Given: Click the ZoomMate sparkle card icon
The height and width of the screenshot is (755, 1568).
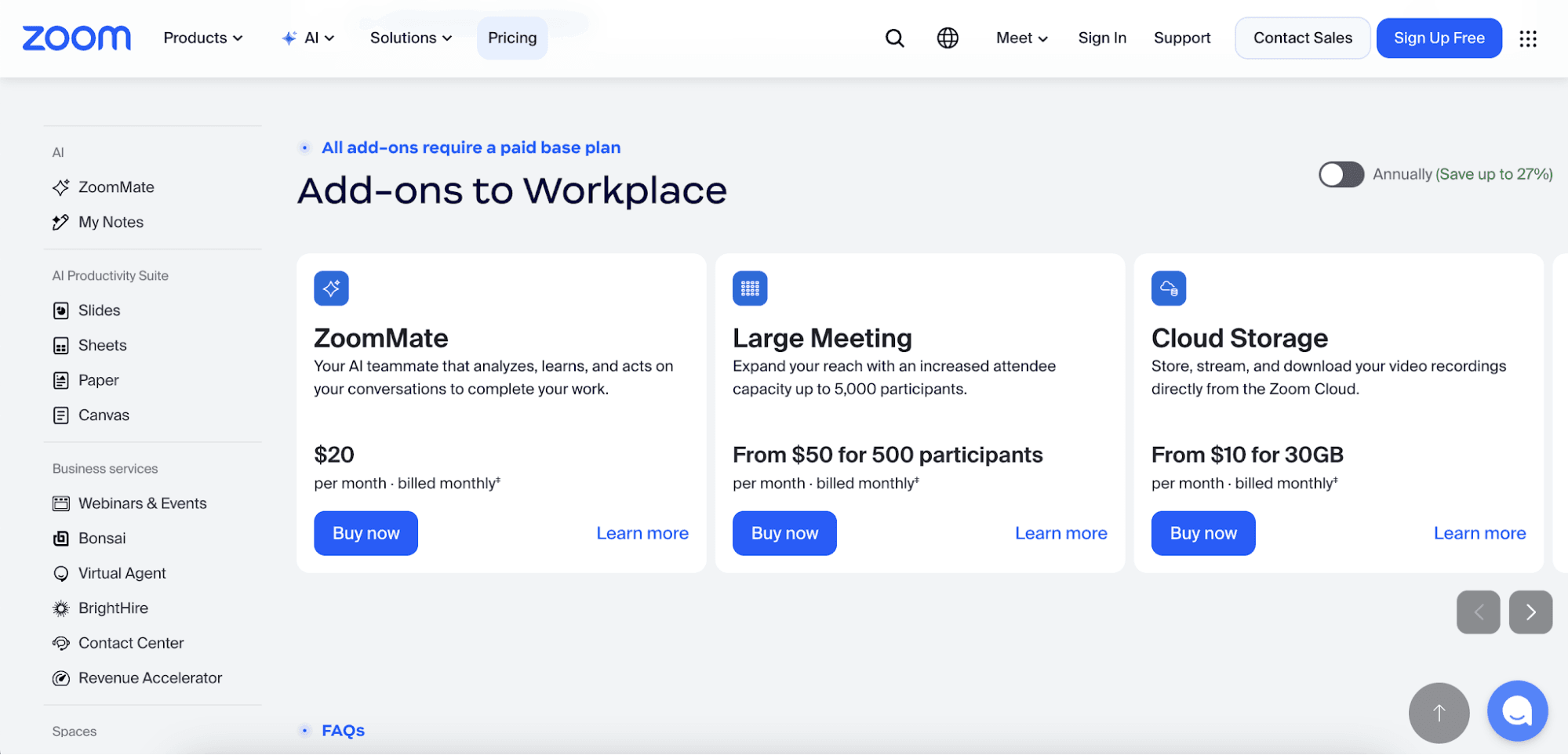Looking at the screenshot, I should (x=331, y=288).
